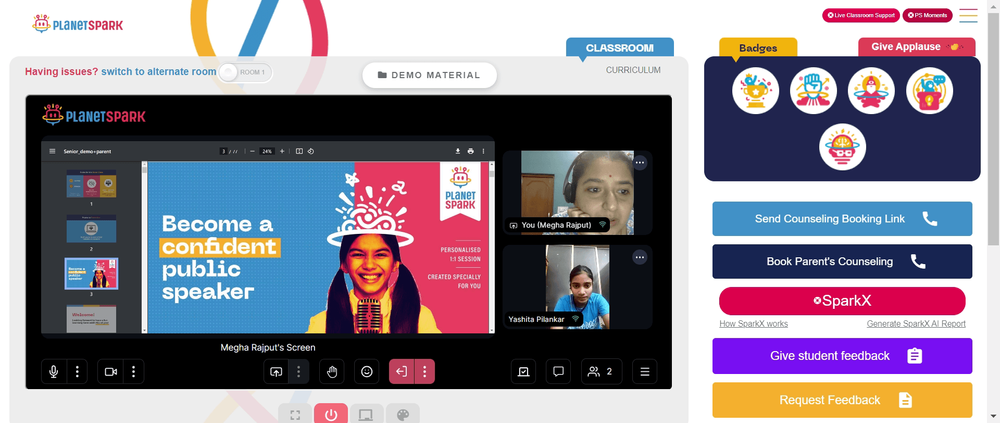Viewport: 1000px width, 423px height.
Task: Click Request Feedback button
Action: coord(842,400)
